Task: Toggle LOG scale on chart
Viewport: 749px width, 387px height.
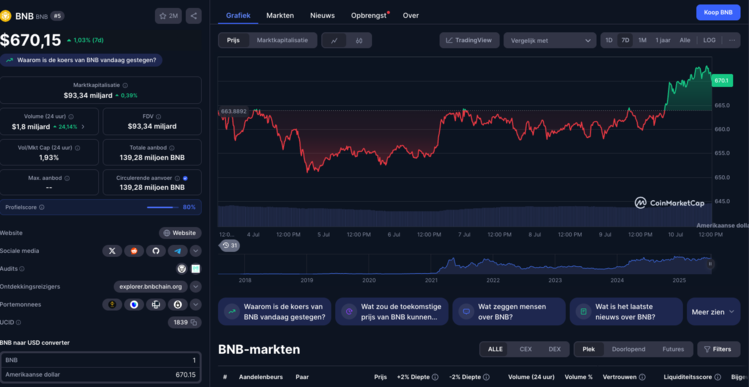Action: pyautogui.click(x=709, y=40)
